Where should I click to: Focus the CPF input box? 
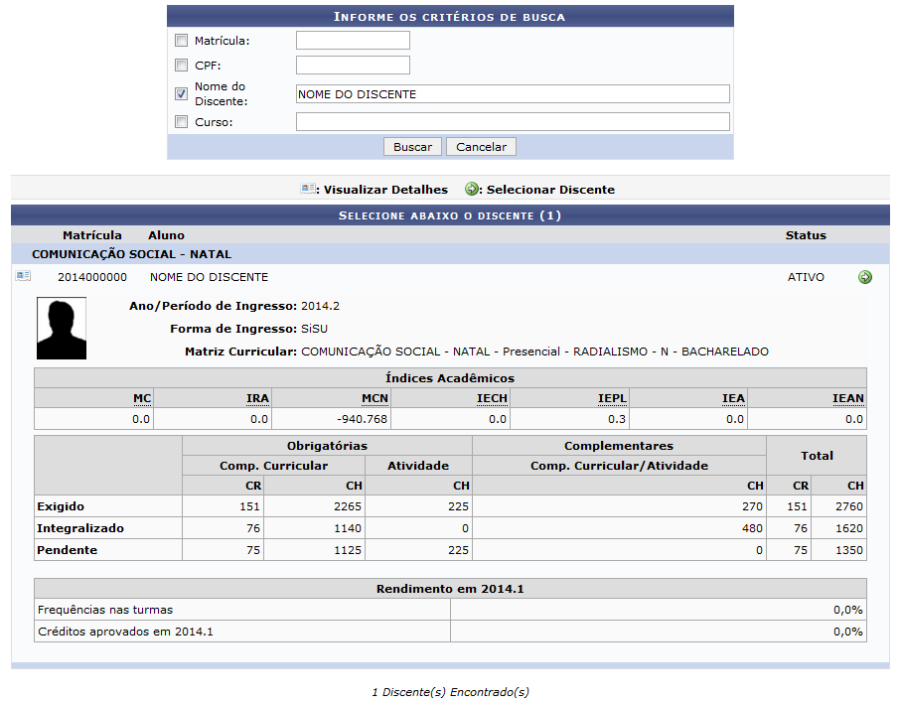(x=353, y=66)
